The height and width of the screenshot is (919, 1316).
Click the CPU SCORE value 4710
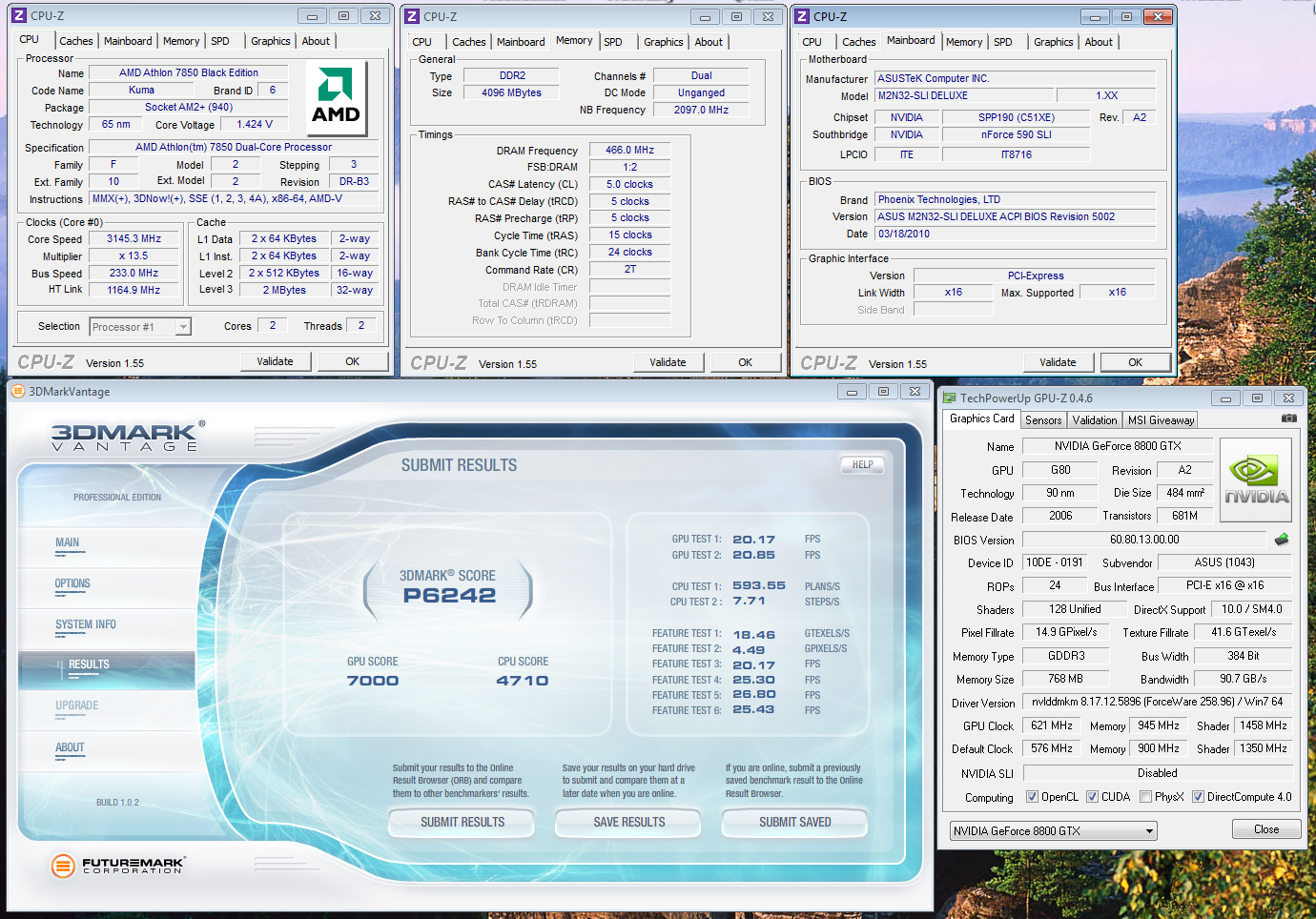click(x=523, y=681)
